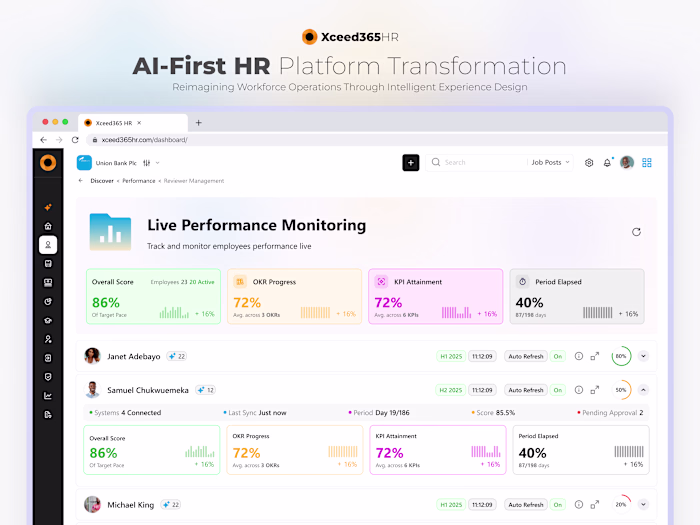The height and width of the screenshot is (525, 700).
Task: Click info icon in Michael King row
Action: 579,504
